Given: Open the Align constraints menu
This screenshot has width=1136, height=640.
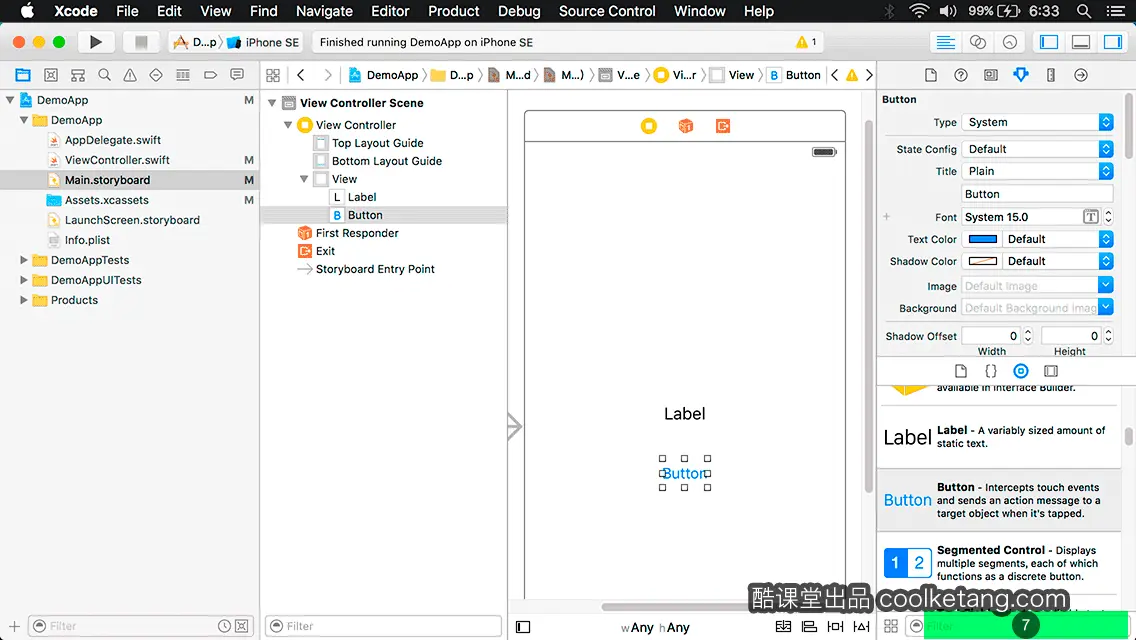Looking at the screenshot, I should click(809, 626).
